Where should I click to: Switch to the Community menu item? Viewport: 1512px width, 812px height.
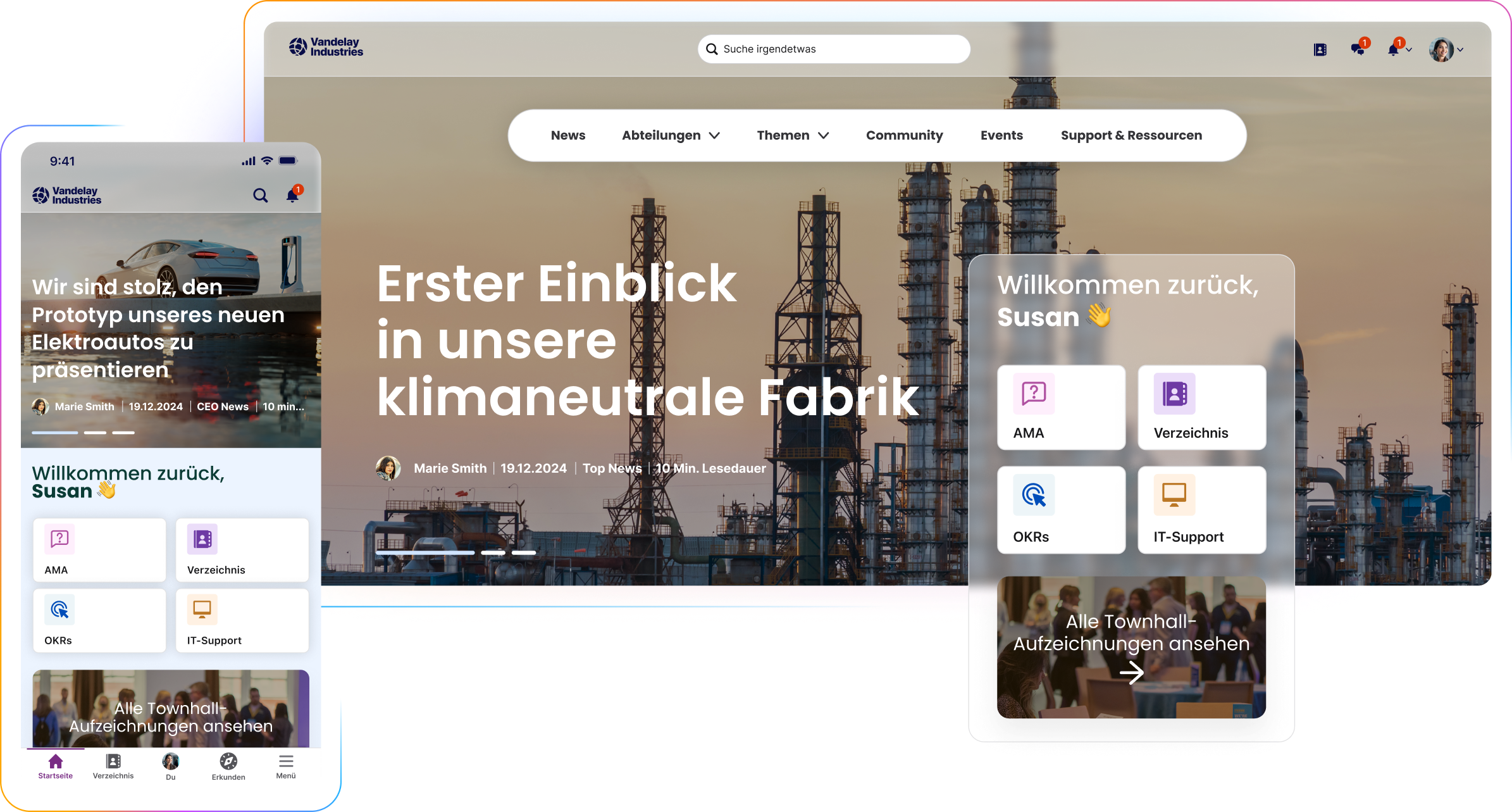(x=904, y=135)
